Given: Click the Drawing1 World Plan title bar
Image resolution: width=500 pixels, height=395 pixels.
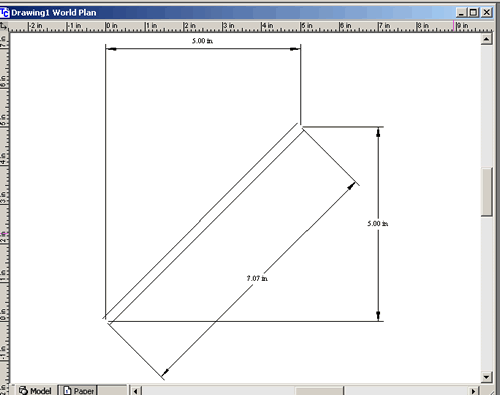Looking at the screenshot, I should [x=233, y=13].
